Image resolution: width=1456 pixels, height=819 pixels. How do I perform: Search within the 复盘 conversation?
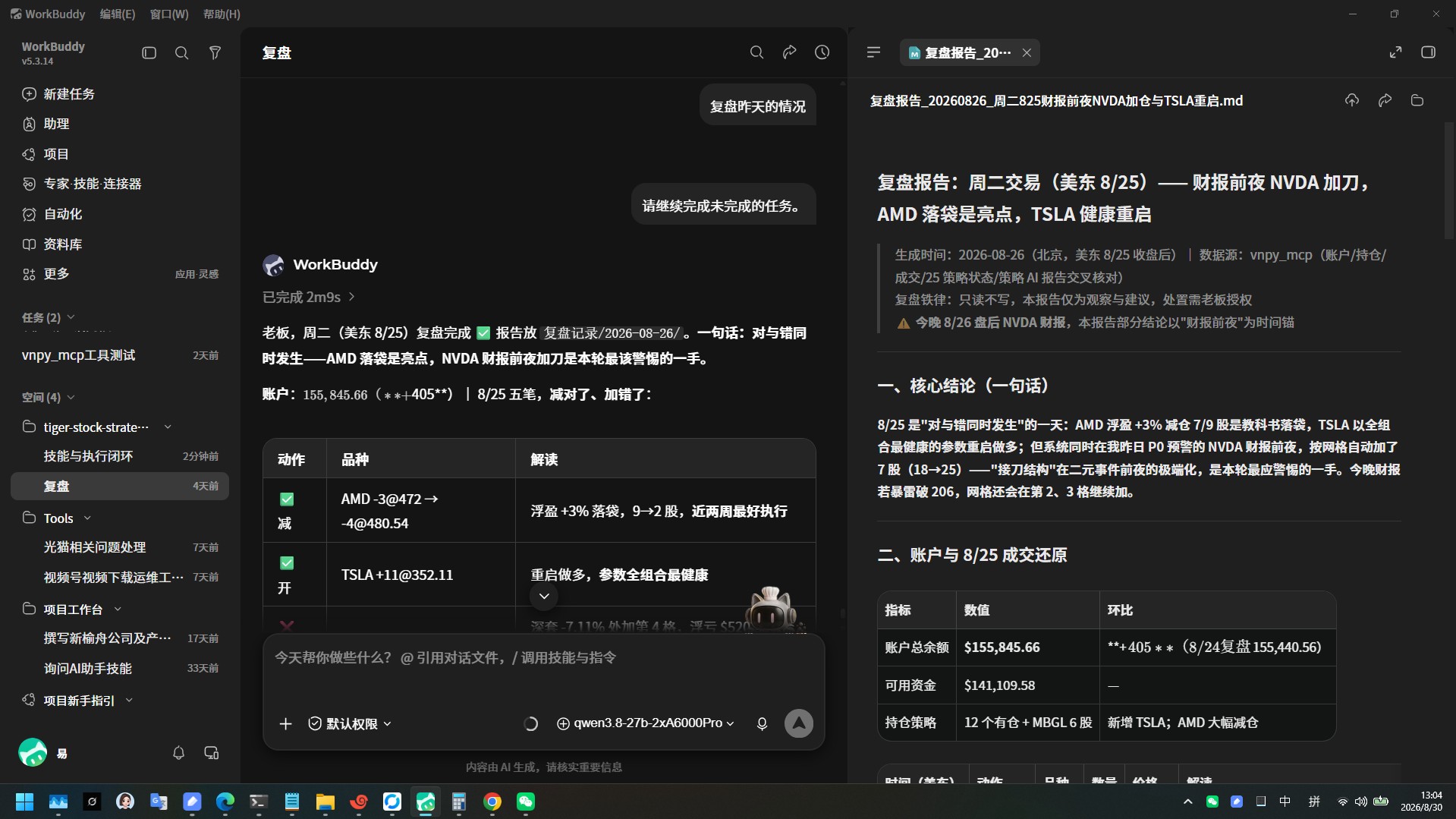click(x=756, y=52)
